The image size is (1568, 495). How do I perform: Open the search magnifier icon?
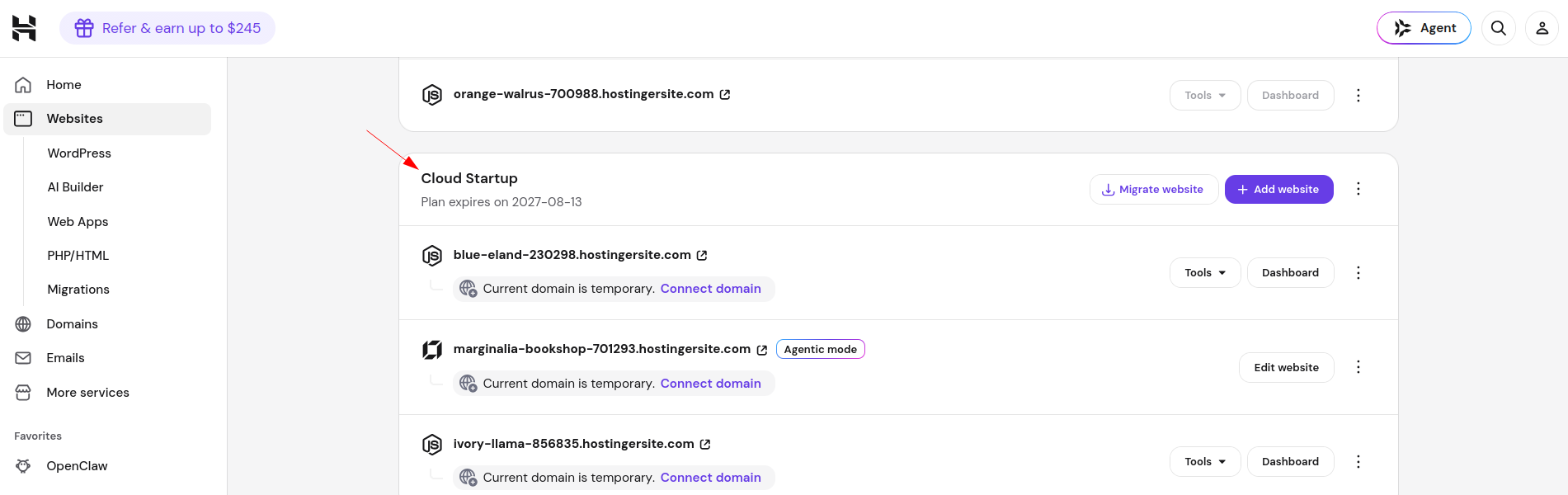[1499, 28]
